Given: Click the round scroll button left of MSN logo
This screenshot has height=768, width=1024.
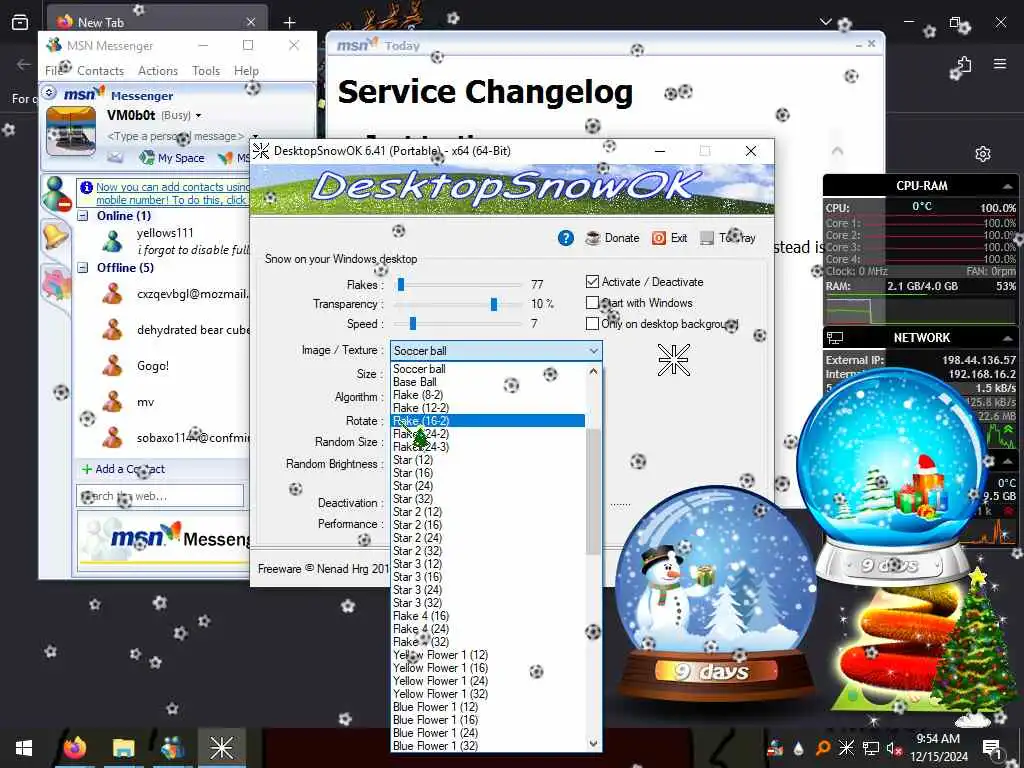Looking at the screenshot, I should point(49,93).
